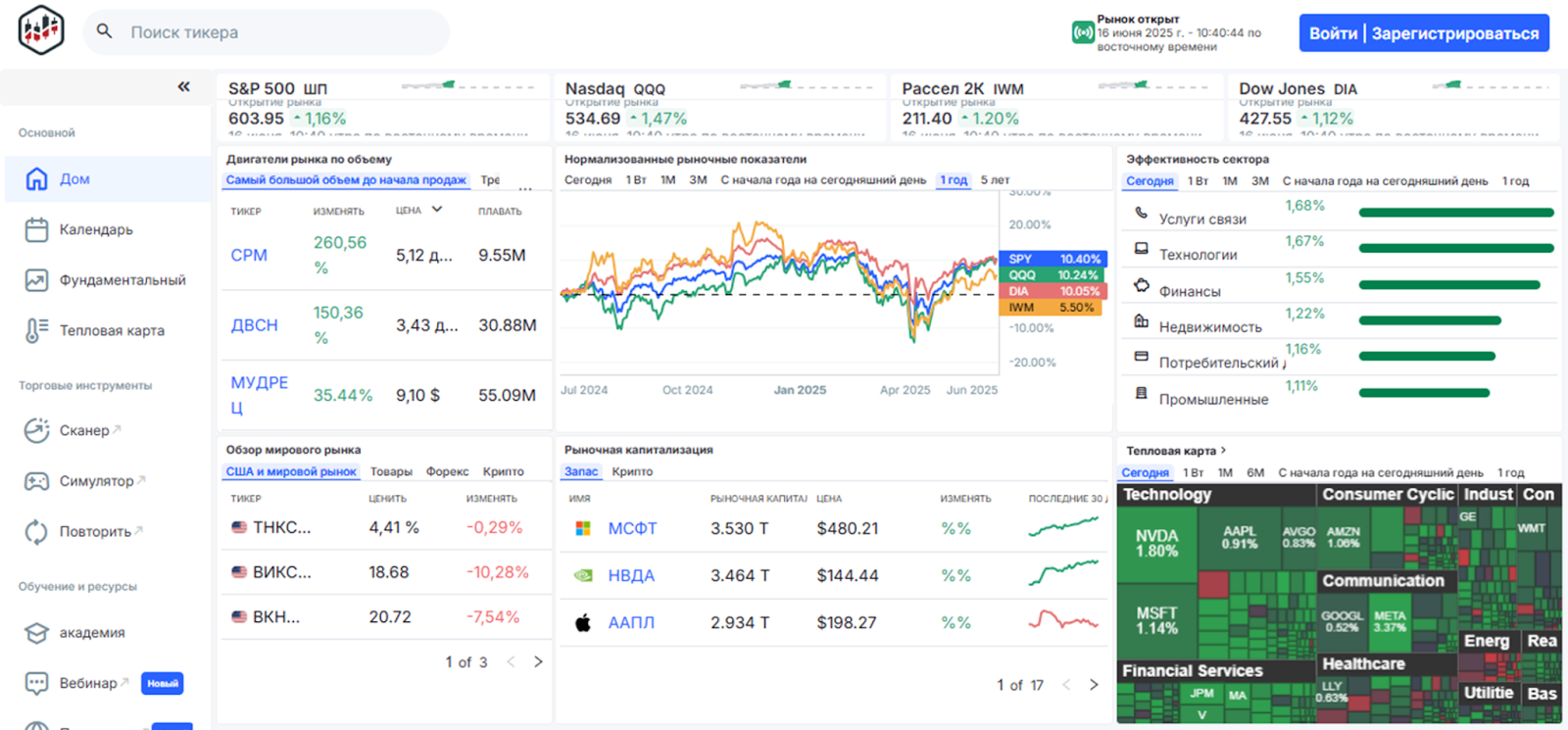Sort by ЦЕНА column dropdown arrow
The image size is (1568, 730).
click(437, 210)
